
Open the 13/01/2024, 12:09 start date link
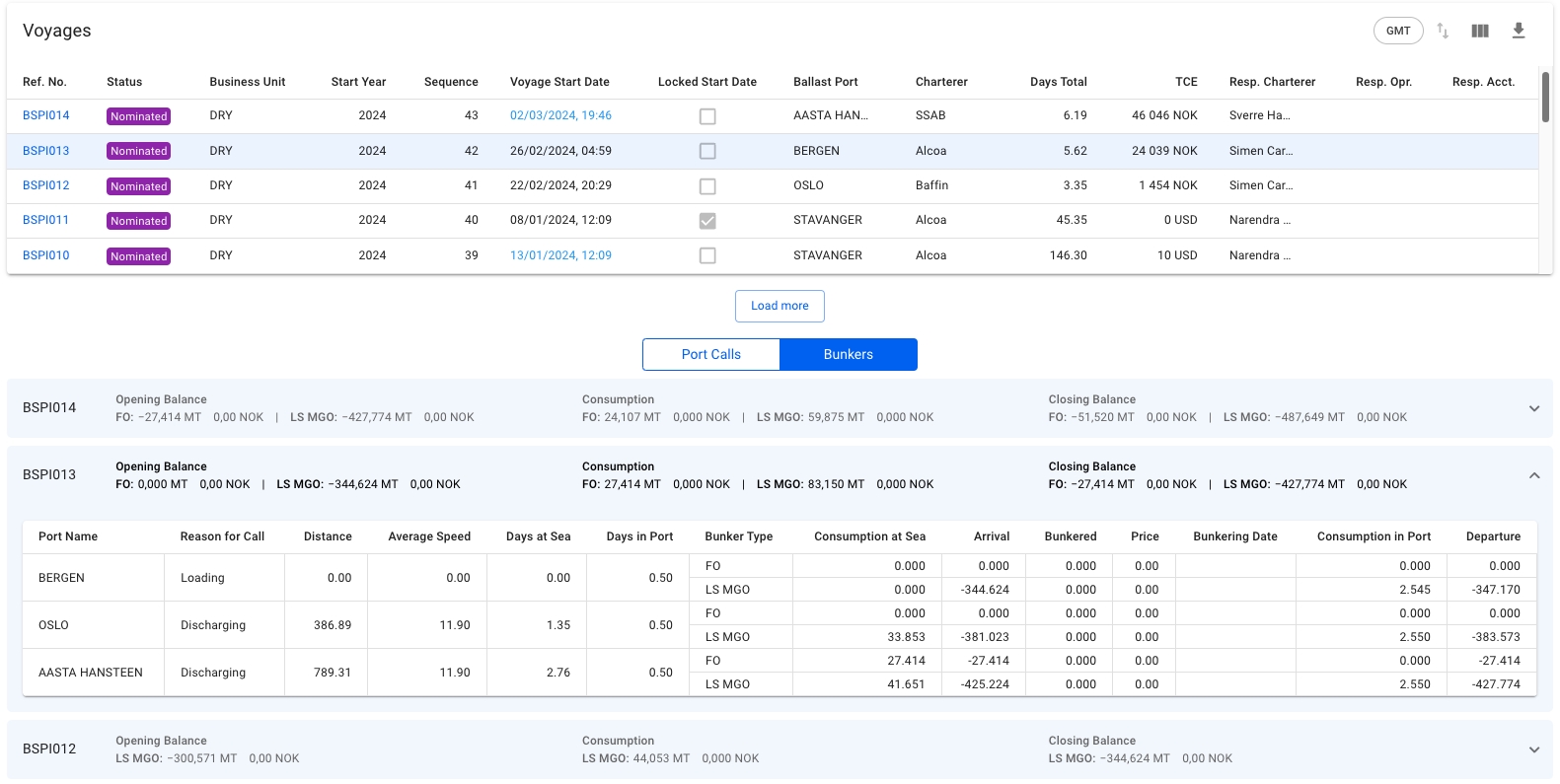point(560,255)
